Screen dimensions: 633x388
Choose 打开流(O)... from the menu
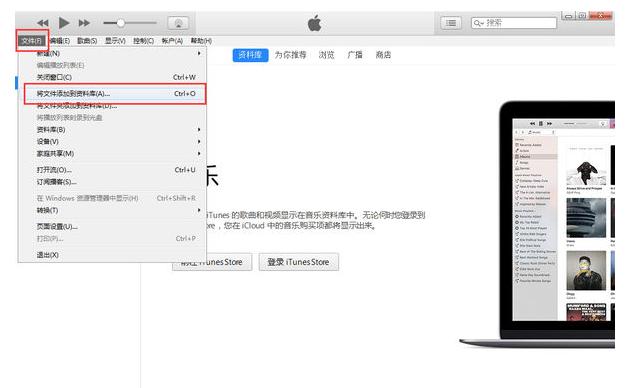(x=112, y=170)
